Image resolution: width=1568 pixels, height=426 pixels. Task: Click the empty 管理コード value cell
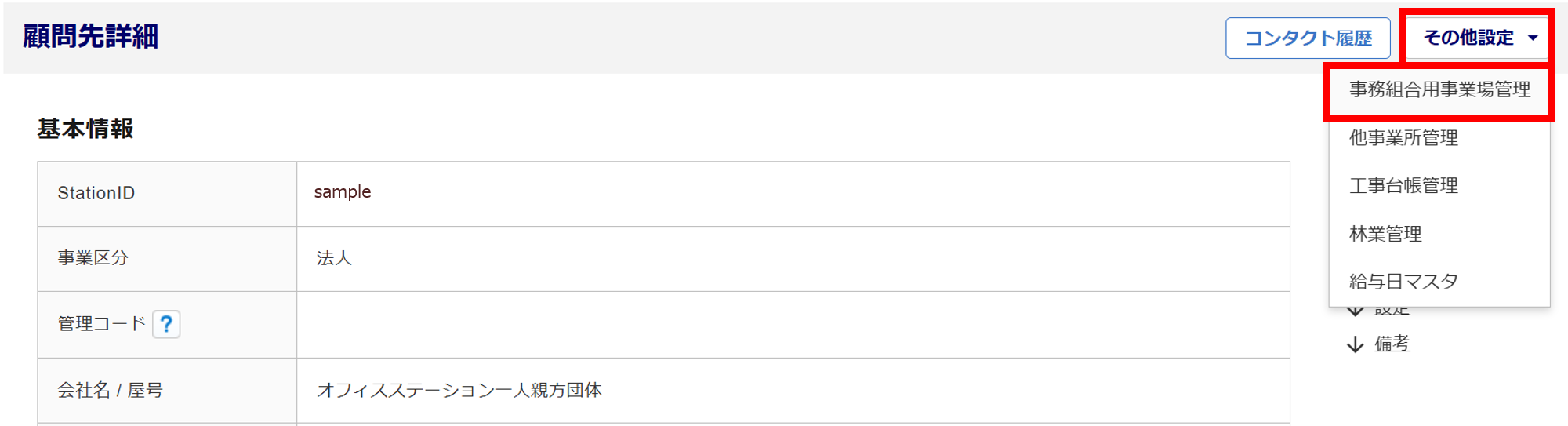click(792, 325)
